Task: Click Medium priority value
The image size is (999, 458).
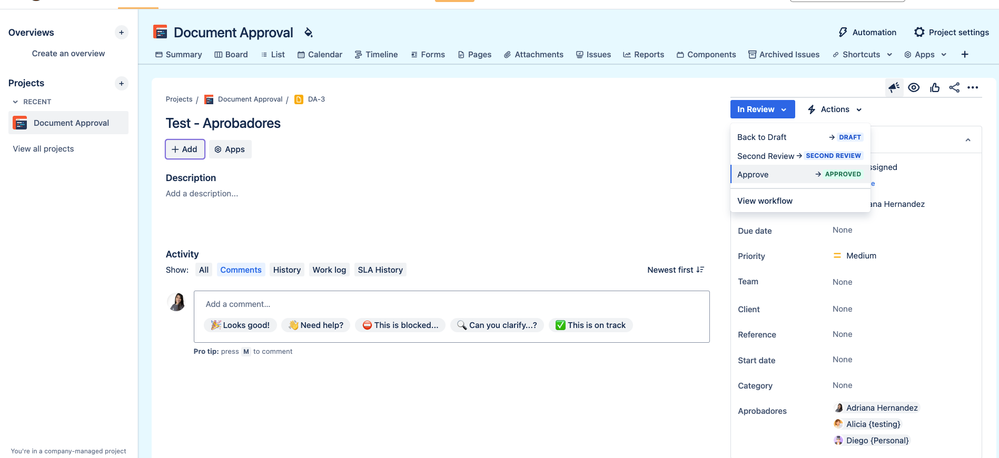Action: click(854, 256)
